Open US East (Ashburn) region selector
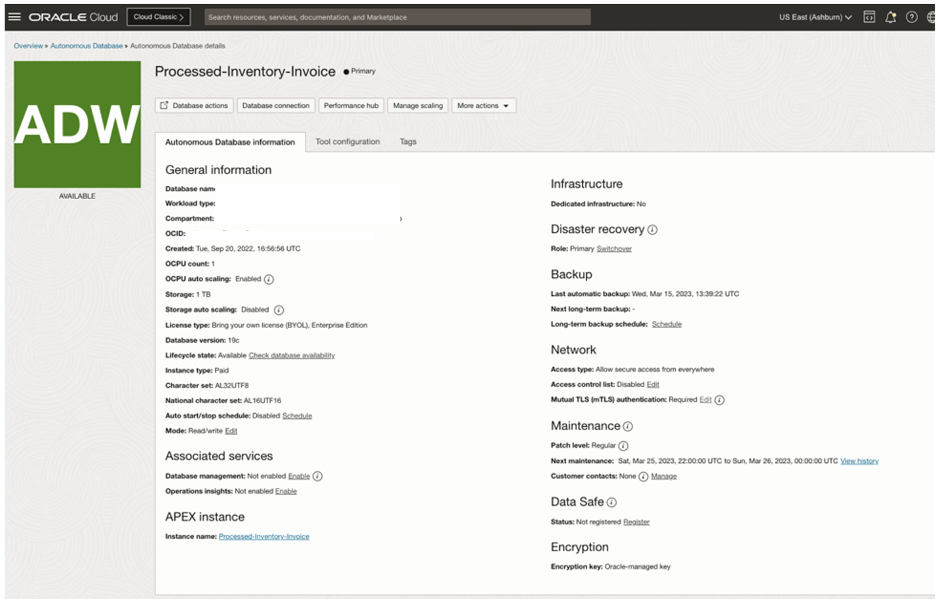 pos(816,17)
